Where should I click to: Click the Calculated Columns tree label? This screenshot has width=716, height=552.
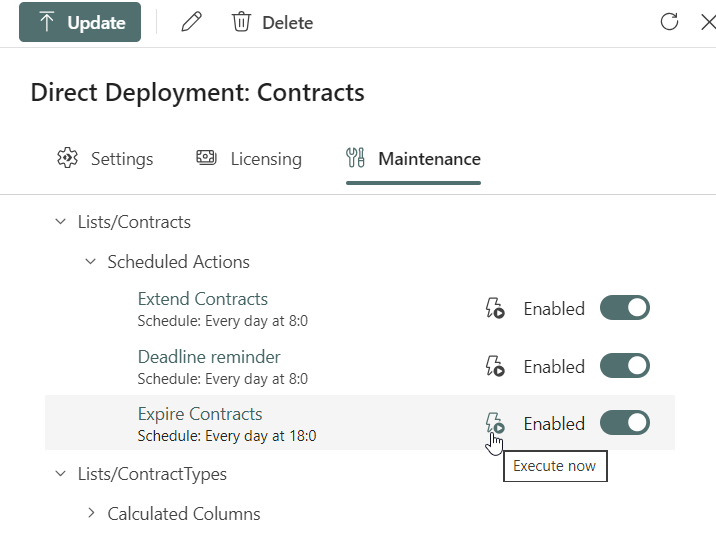[184, 514]
